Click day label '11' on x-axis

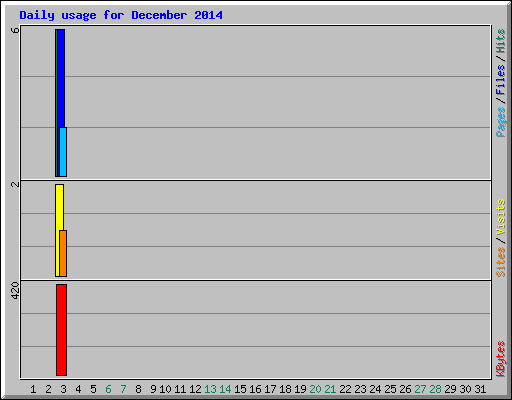pos(180,389)
